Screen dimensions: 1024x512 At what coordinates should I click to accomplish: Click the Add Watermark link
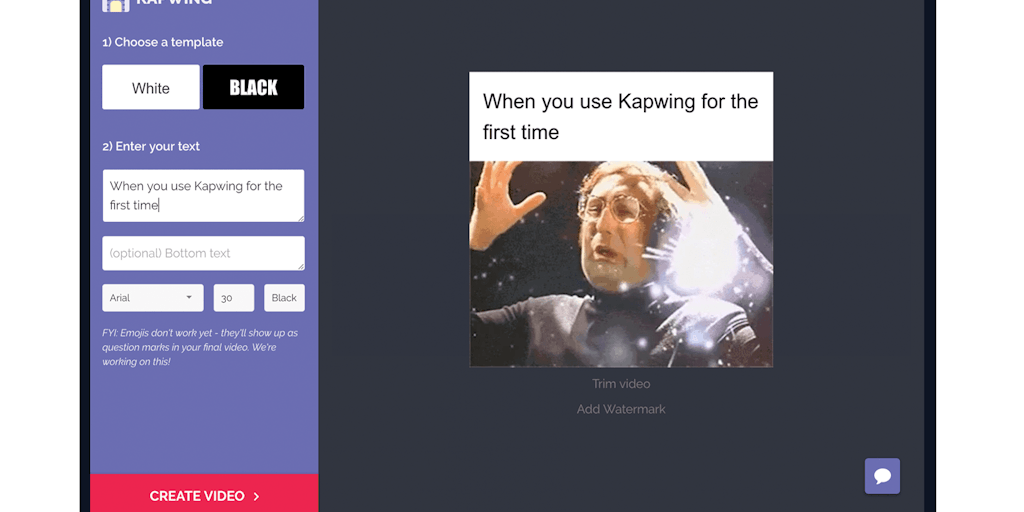[x=621, y=409]
